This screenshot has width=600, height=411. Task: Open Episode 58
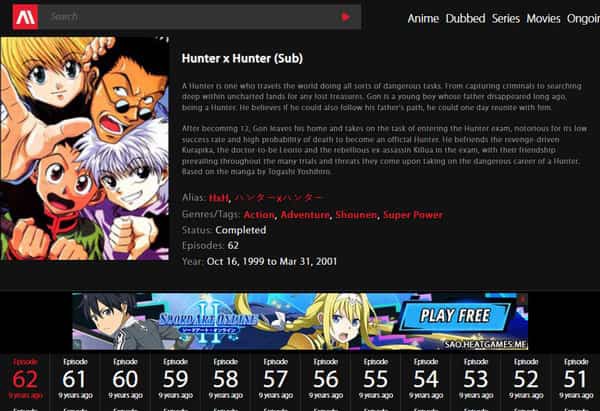pyautogui.click(x=226, y=379)
